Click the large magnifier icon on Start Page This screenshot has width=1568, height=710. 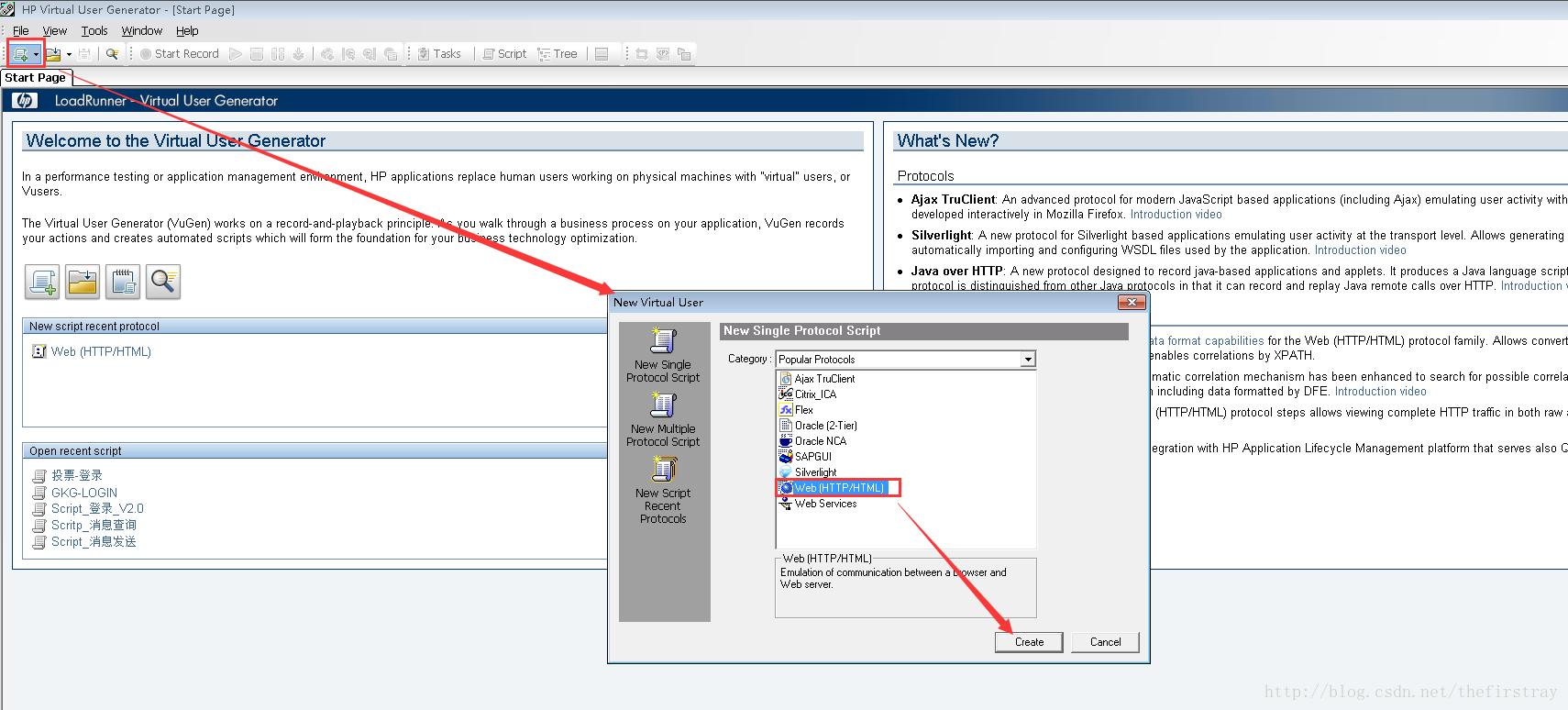(163, 282)
